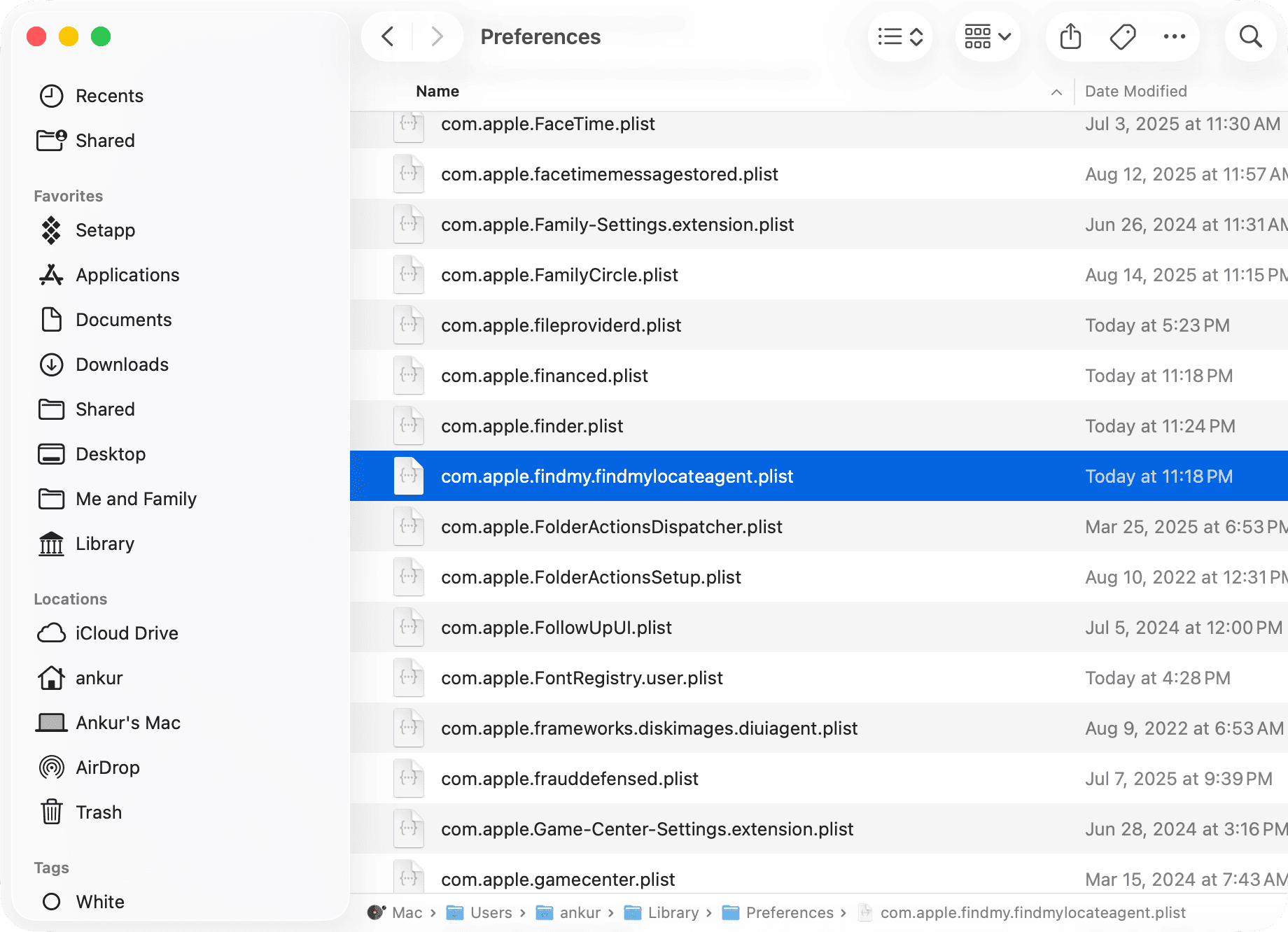Image resolution: width=1288 pixels, height=932 pixels.
Task: Select the com.apple.finder.plist file
Action: (531, 425)
